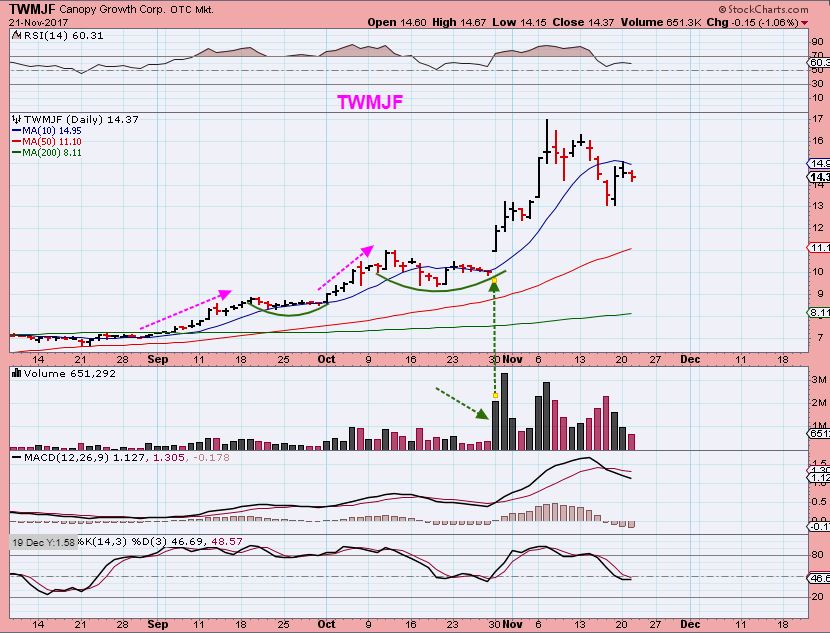Click the OTC Mkt. exchange label
Image resolution: width=830 pixels, height=633 pixels.
[192, 10]
